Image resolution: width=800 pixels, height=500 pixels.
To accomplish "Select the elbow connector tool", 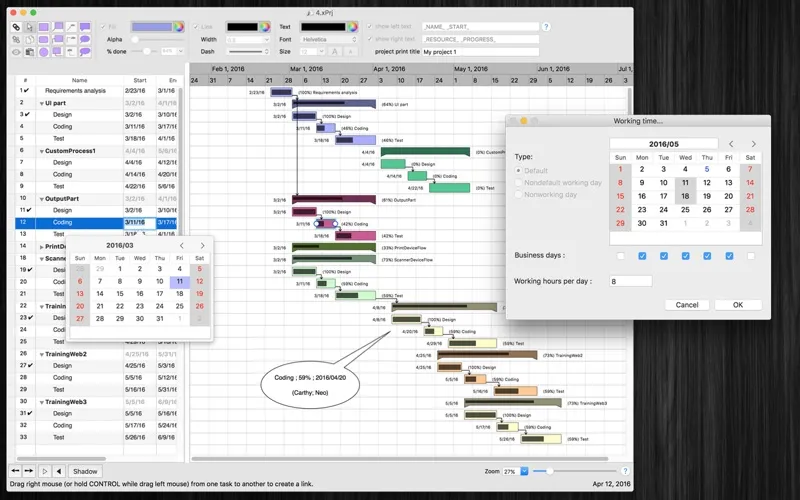I will 71,39.
